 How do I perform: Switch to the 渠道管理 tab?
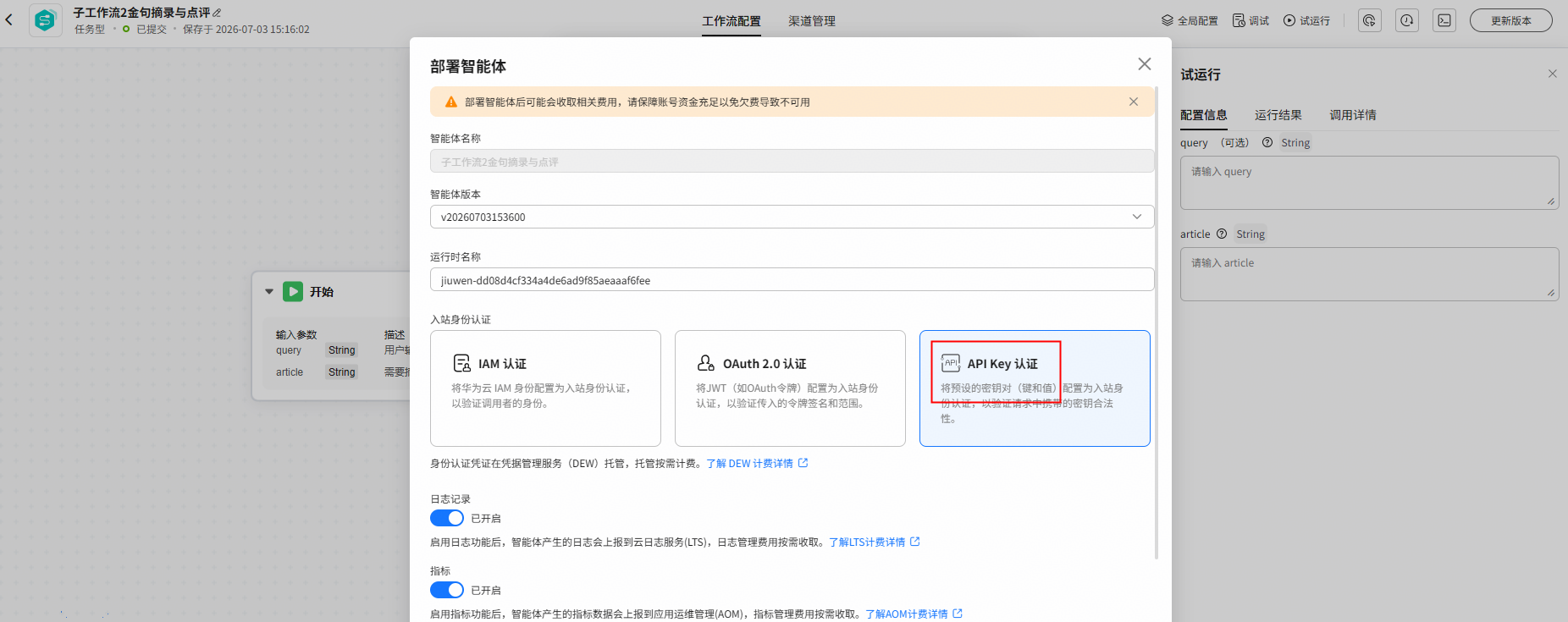coord(812,21)
